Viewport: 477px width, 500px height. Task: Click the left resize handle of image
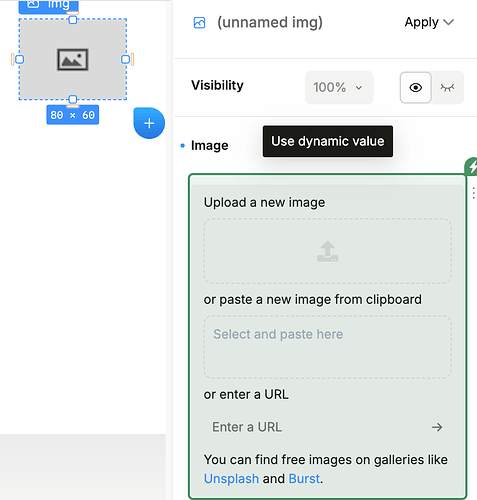(19, 59)
